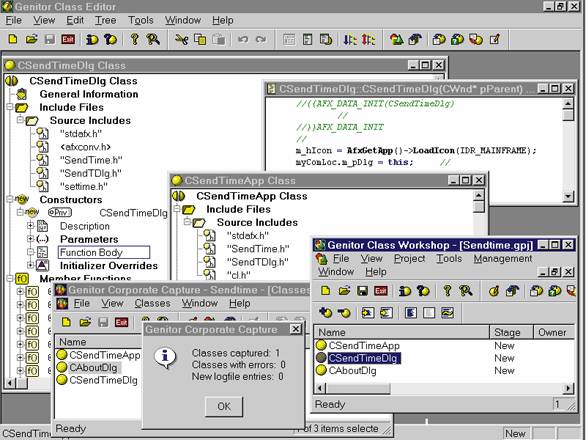Click horizontal scrollbar thumb in Workshop list
The width and height of the screenshot is (586, 440).
click(x=358, y=388)
